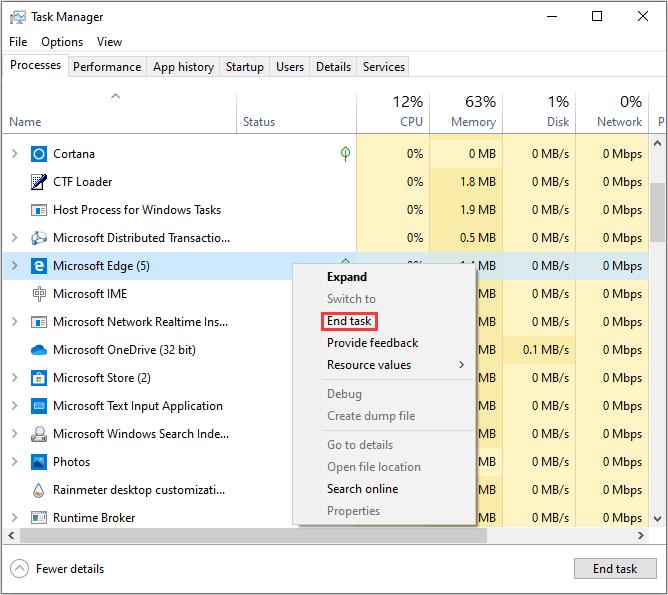This screenshot has height=595, width=668.
Task: Click the 1.8 MB memory value for CTF Loader
Action: [x=478, y=182]
